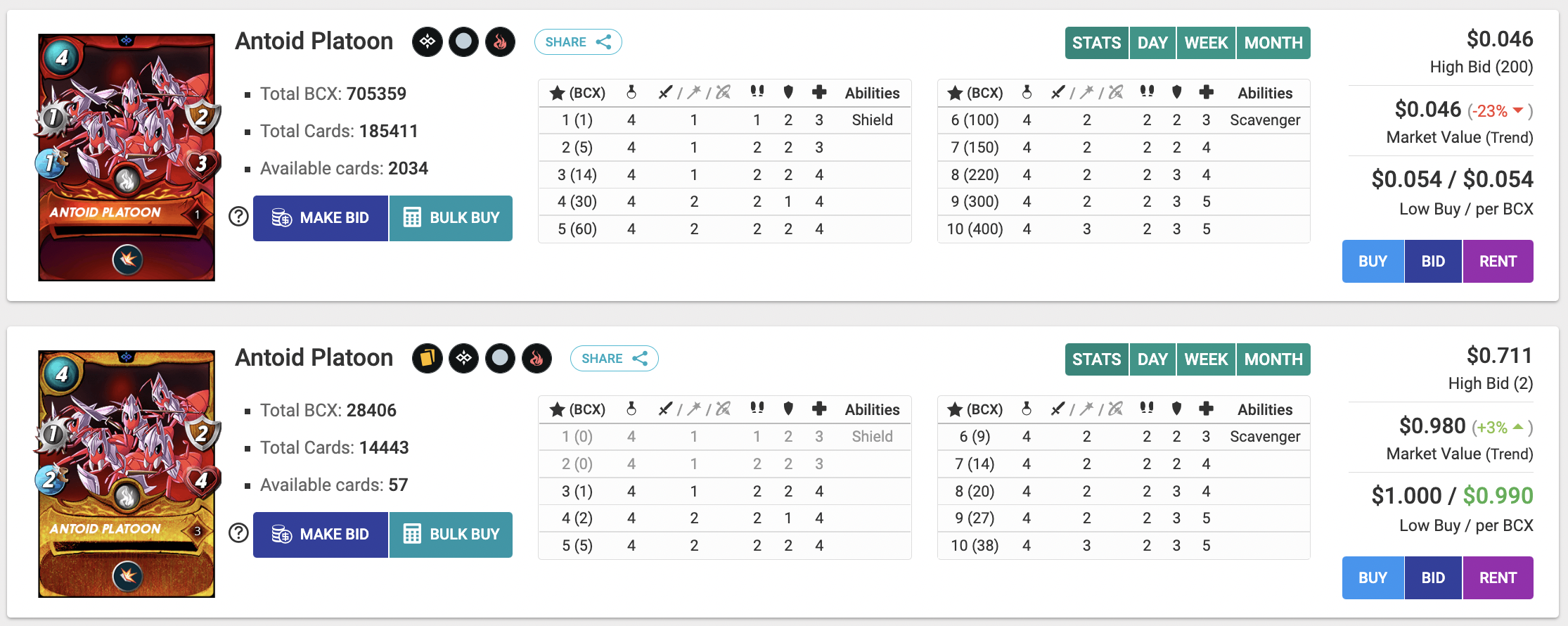Open the help question mark beside the first MAKE BID

point(239,217)
